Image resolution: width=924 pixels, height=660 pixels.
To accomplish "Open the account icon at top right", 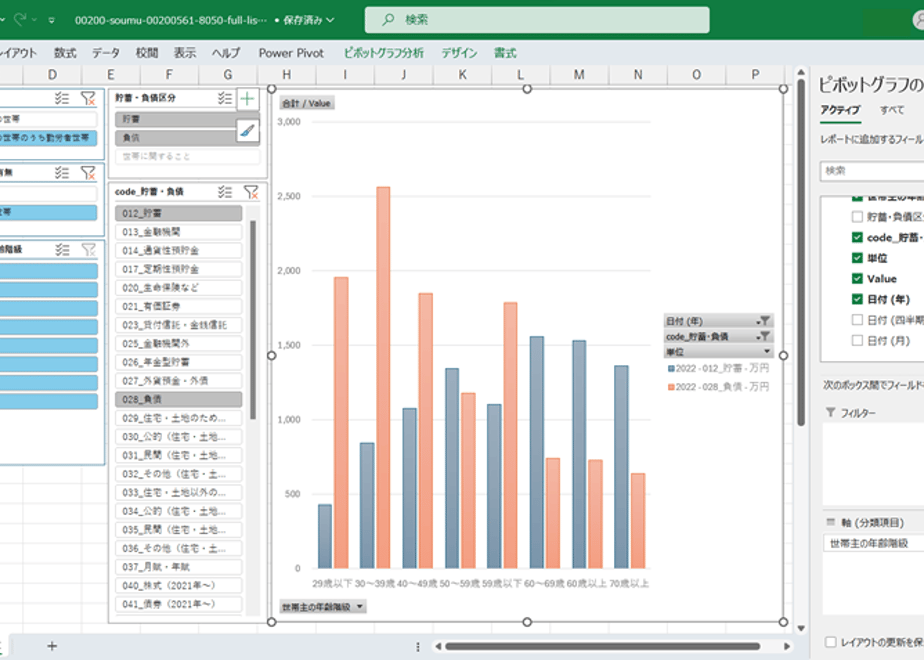I will click(919, 19).
